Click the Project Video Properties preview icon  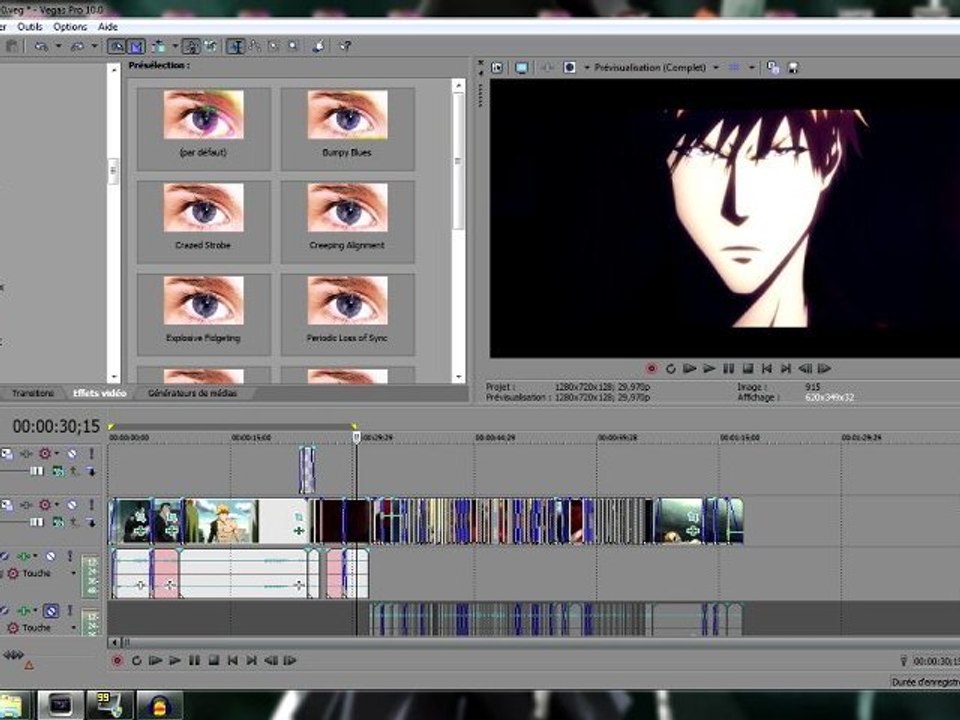(x=497, y=67)
